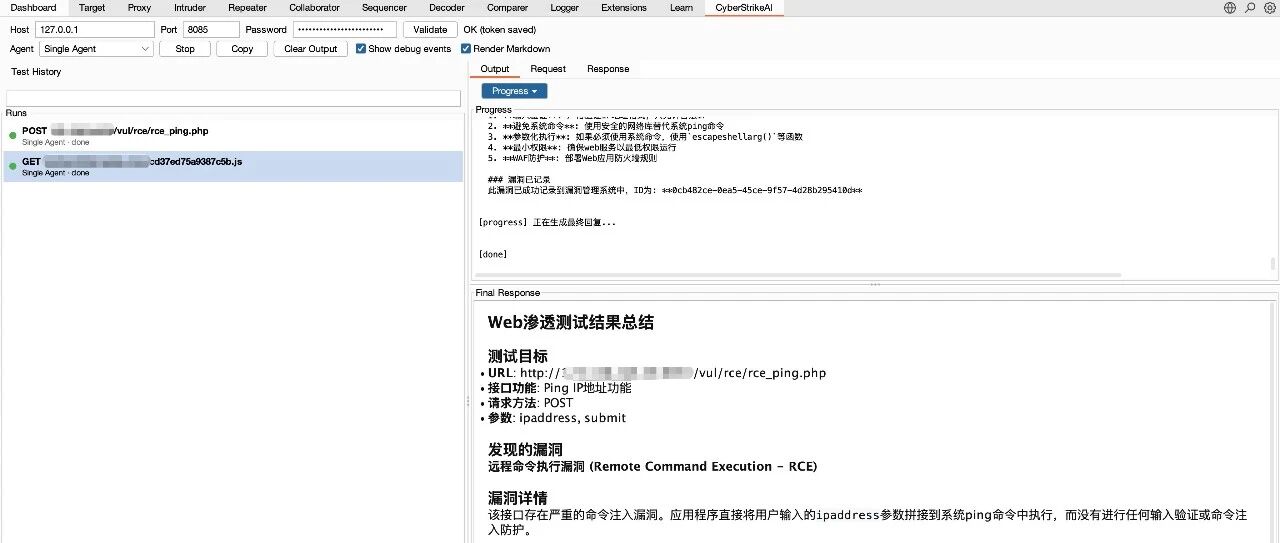The image size is (1280, 543).
Task: Open the Decoder tab
Action: (447, 7)
